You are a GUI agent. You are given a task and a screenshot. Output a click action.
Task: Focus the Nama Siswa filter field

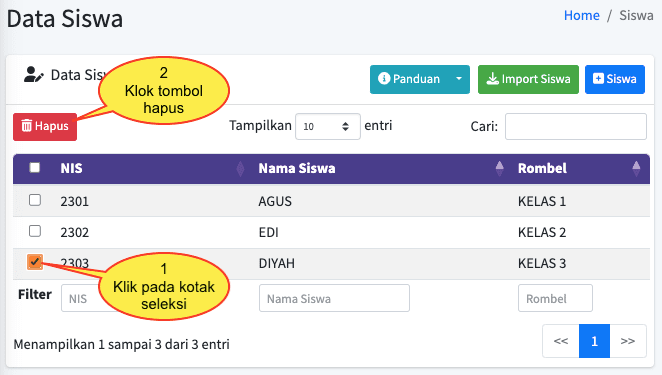click(334, 298)
